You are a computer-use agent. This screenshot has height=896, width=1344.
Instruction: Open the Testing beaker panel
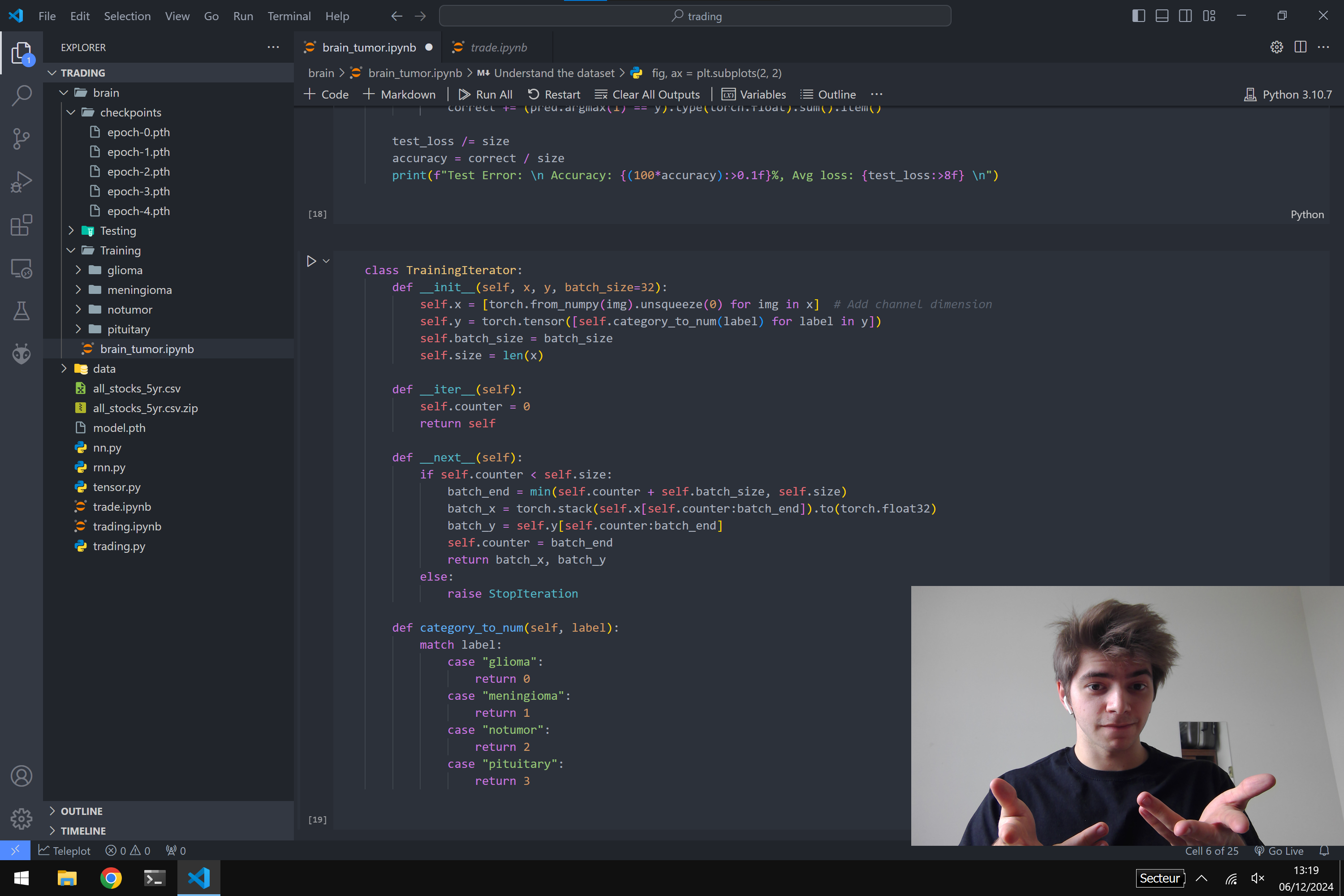(21, 311)
